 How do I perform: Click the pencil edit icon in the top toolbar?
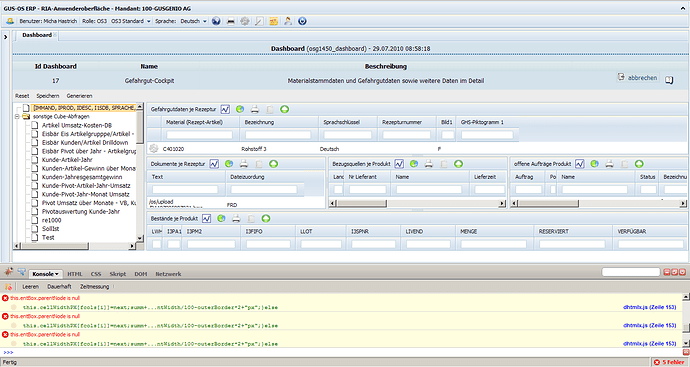click(x=259, y=21)
